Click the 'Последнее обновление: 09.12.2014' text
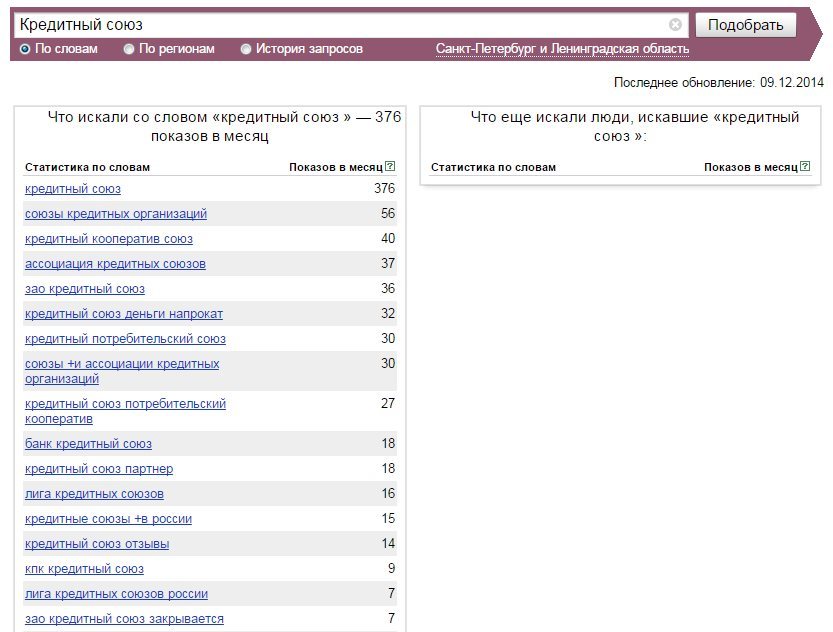Image resolution: width=833 pixels, height=632 pixels. coord(719,82)
